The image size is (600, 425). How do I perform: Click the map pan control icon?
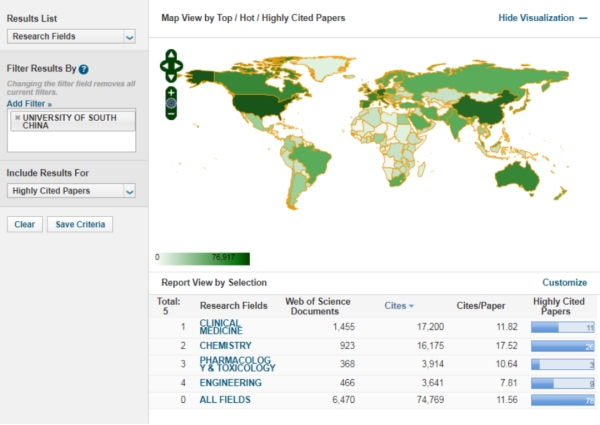(x=171, y=66)
